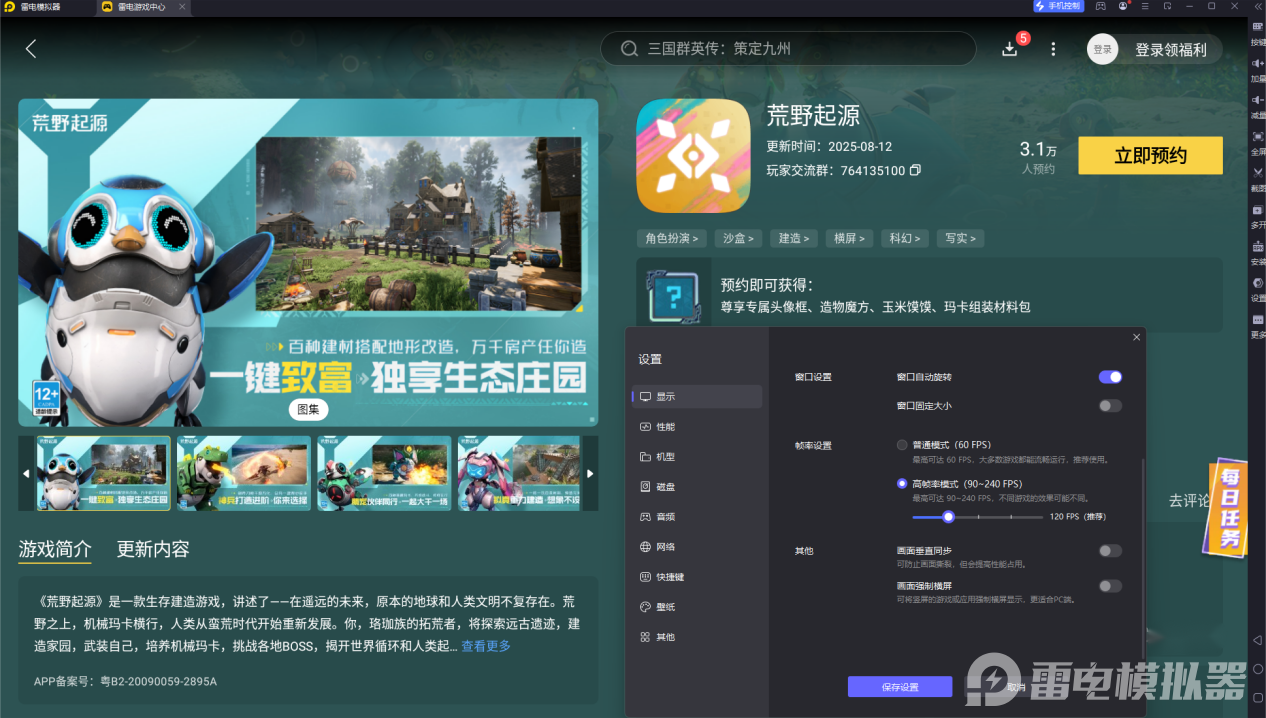The height and width of the screenshot is (718, 1266).
Task: Click the search field 三国群英传：策定九州
Action: 788,49
